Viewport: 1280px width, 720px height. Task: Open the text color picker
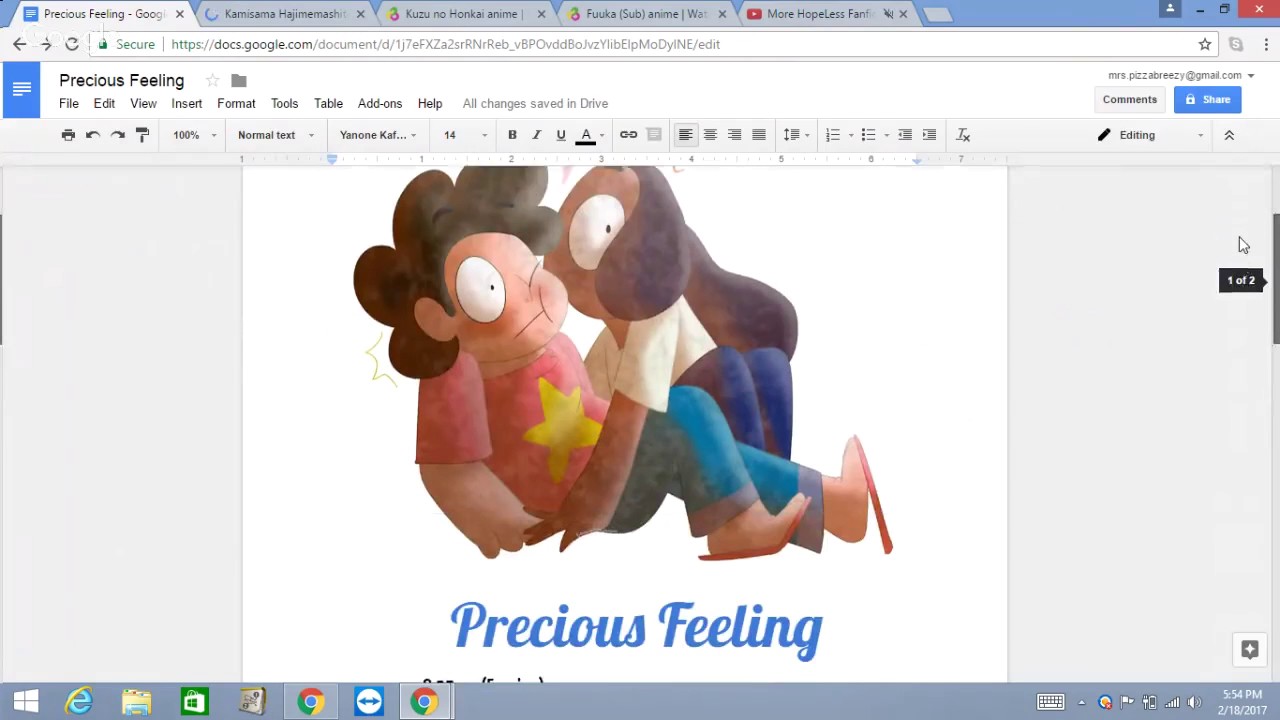(590, 135)
